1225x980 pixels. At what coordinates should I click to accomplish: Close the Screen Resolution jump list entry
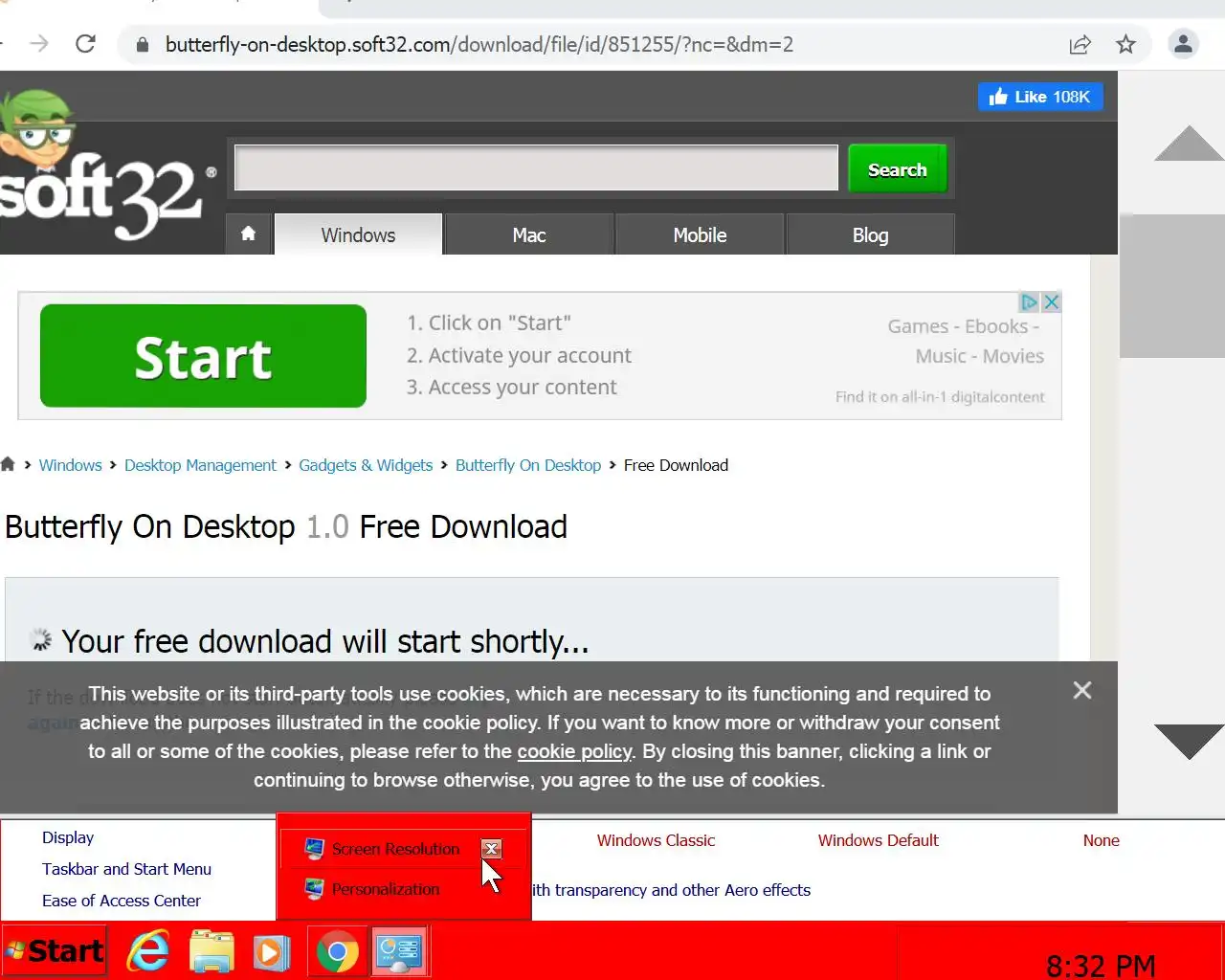pos(491,849)
